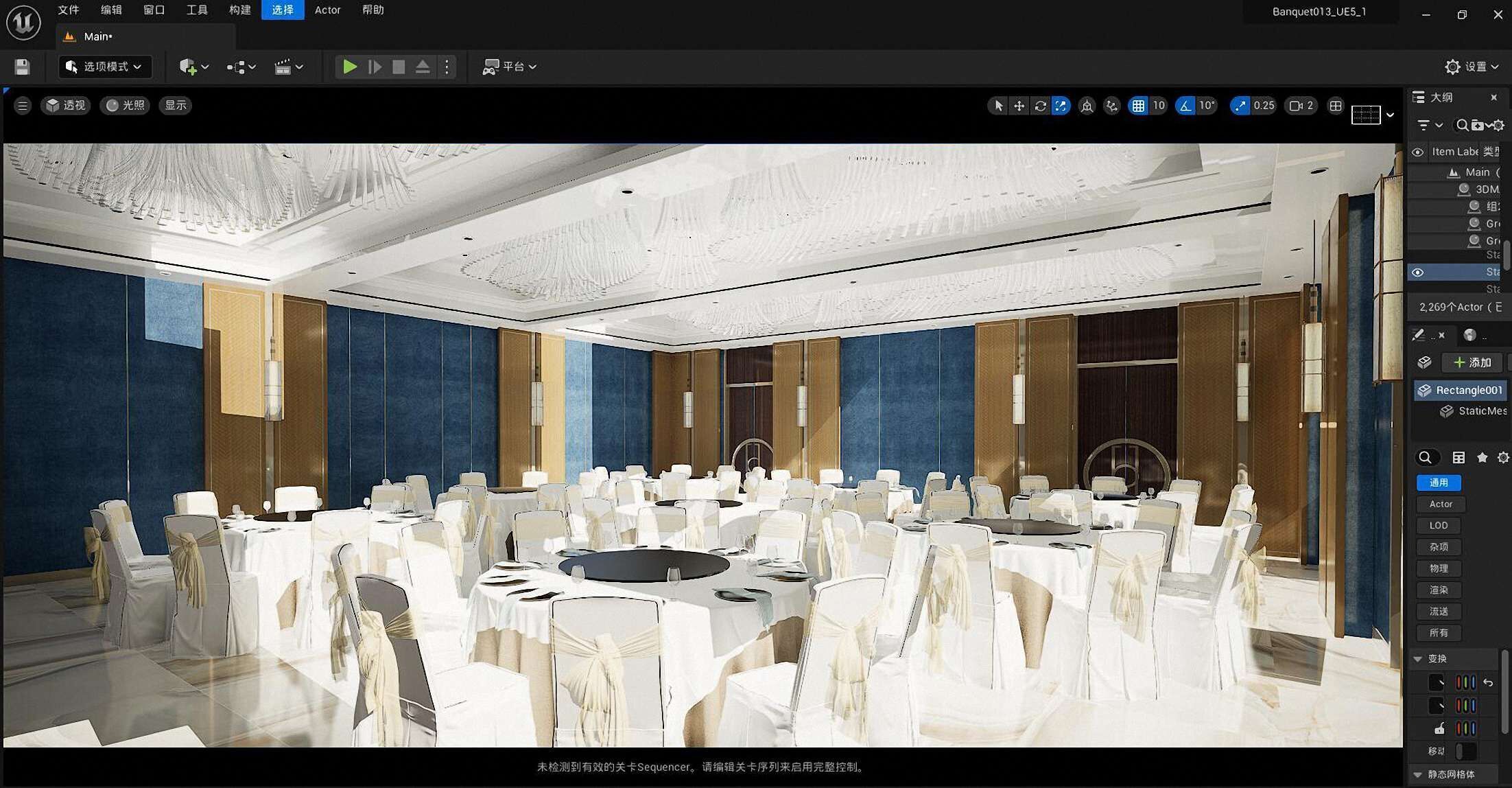Toggle surface snapping icon

pos(1112,106)
